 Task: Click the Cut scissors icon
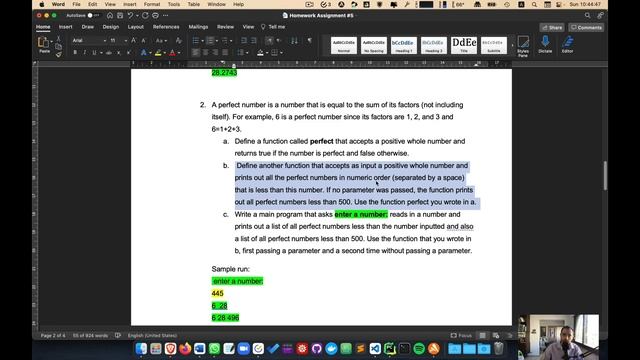pos(58,38)
